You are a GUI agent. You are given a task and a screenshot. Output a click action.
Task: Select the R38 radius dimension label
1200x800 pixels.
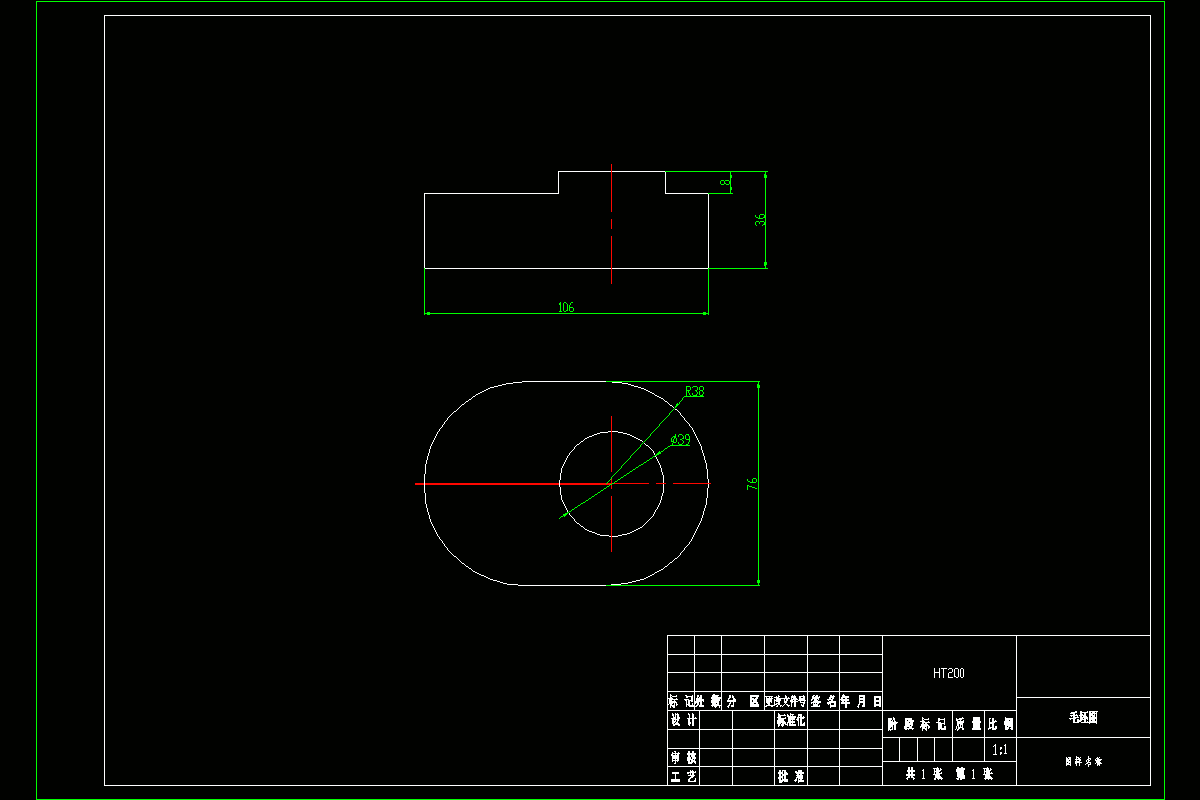694,391
